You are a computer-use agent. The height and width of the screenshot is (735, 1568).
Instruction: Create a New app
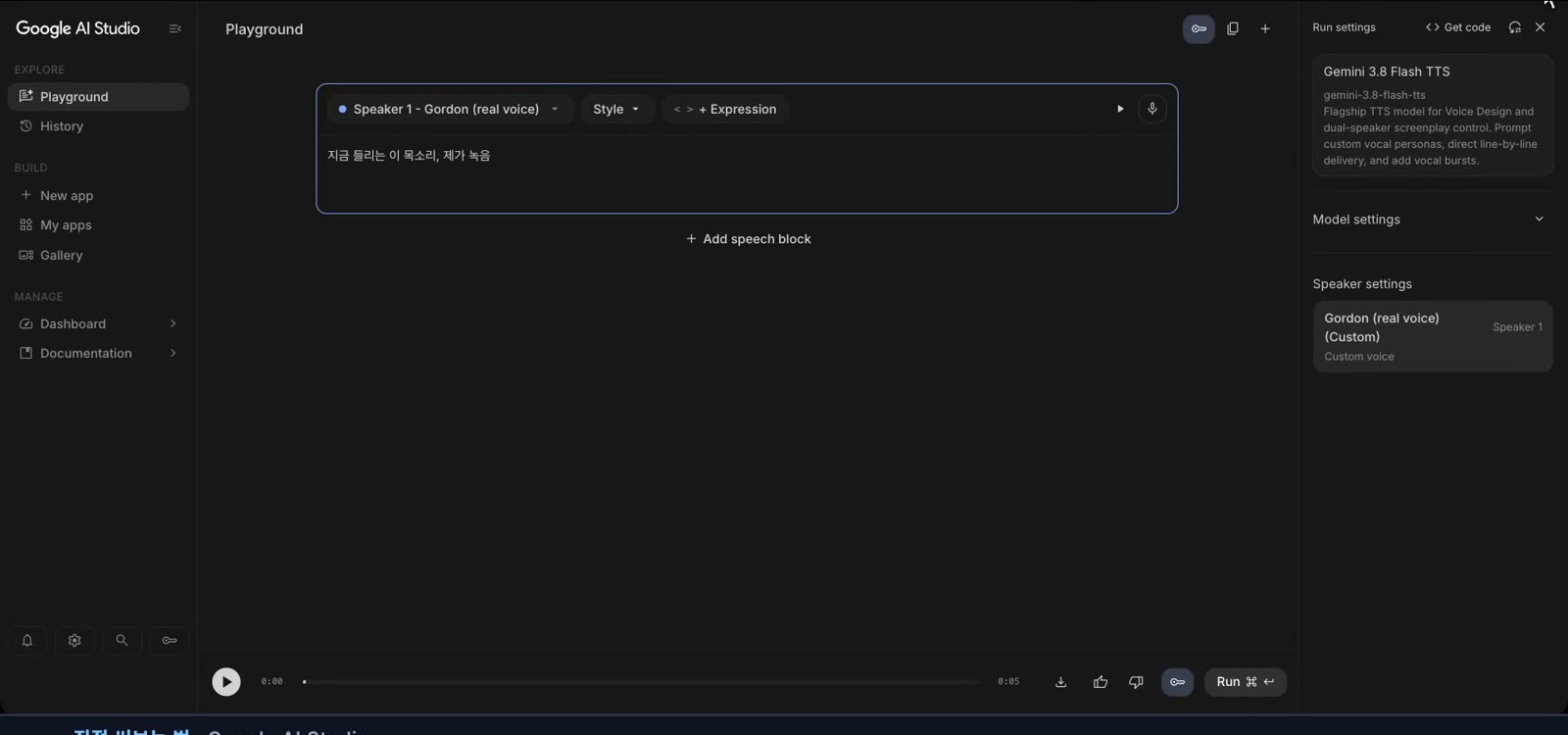98,196
